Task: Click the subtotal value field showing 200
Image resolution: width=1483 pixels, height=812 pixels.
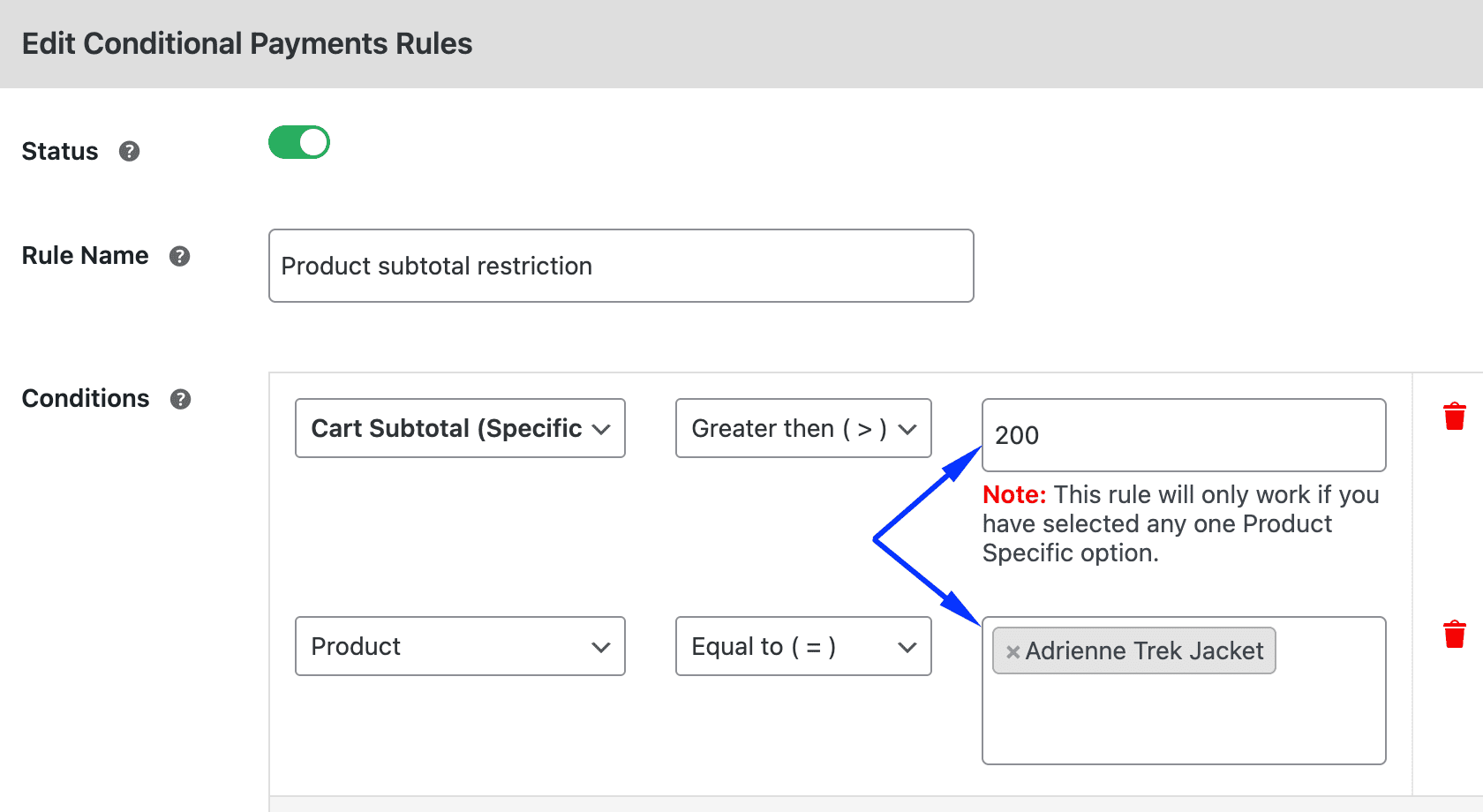Action: 1183,435
